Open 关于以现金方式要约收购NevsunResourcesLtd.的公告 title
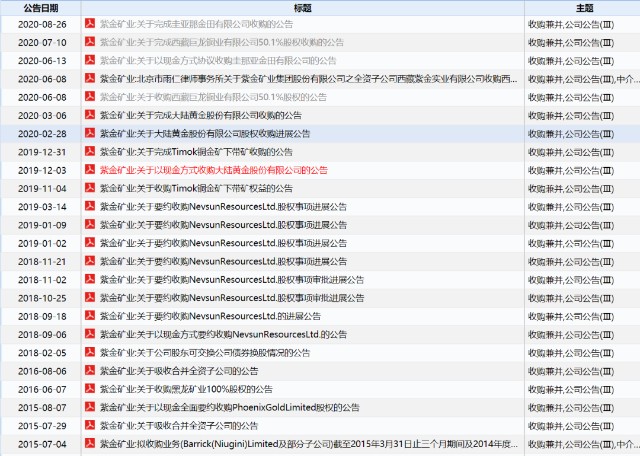The height and width of the screenshot is (456, 640). [223, 335]
